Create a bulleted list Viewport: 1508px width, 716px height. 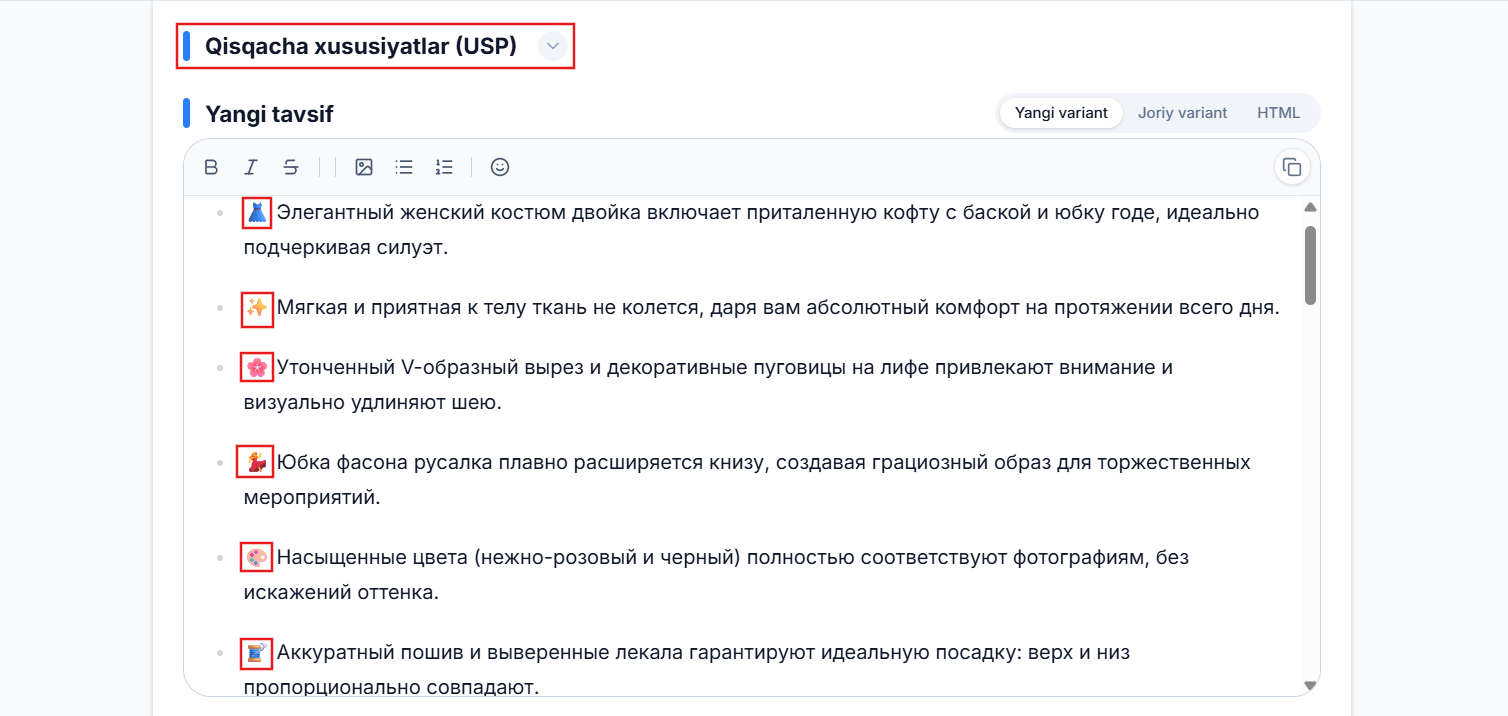click(x=404, y=167)
